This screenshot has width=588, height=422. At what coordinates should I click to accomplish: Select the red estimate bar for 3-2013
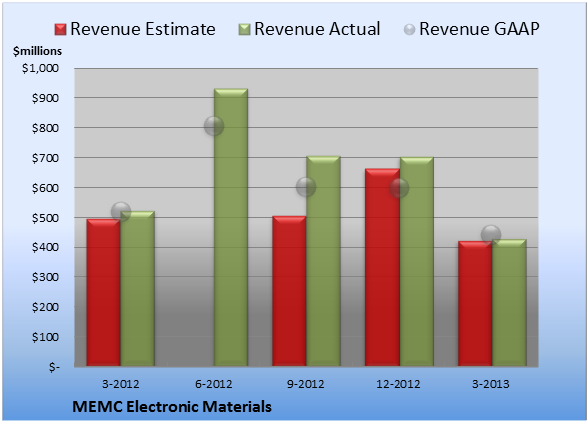pos(475,303)
